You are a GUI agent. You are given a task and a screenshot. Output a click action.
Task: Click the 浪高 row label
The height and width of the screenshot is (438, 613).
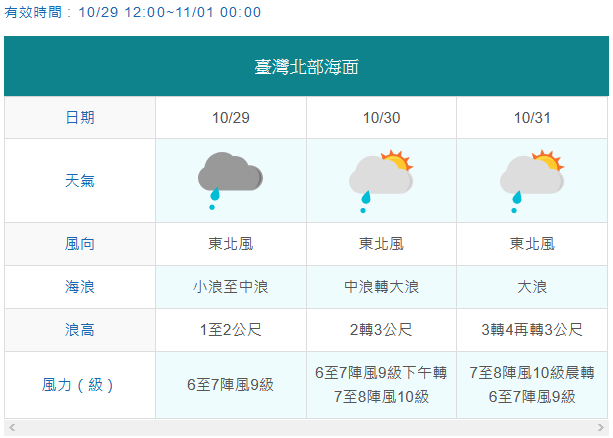click(x=80, y=330)
